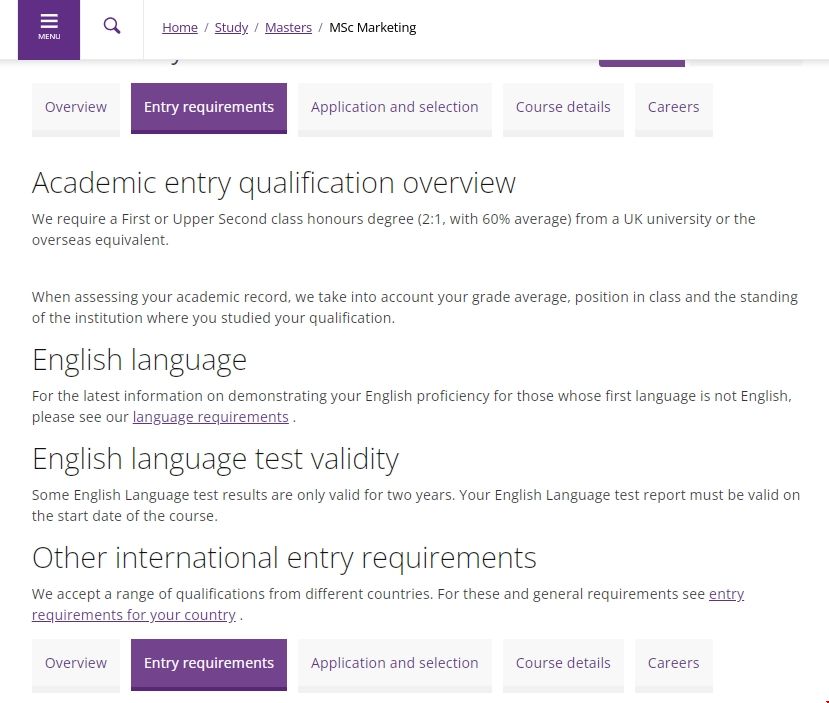
Task: Open Application and selection in upper tab bar
Action: 394,108
